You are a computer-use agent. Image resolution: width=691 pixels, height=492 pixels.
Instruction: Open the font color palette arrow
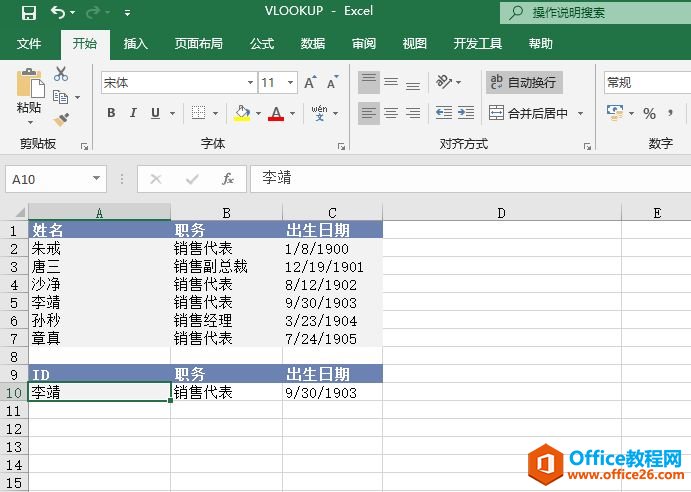click(x=293, y=113)
